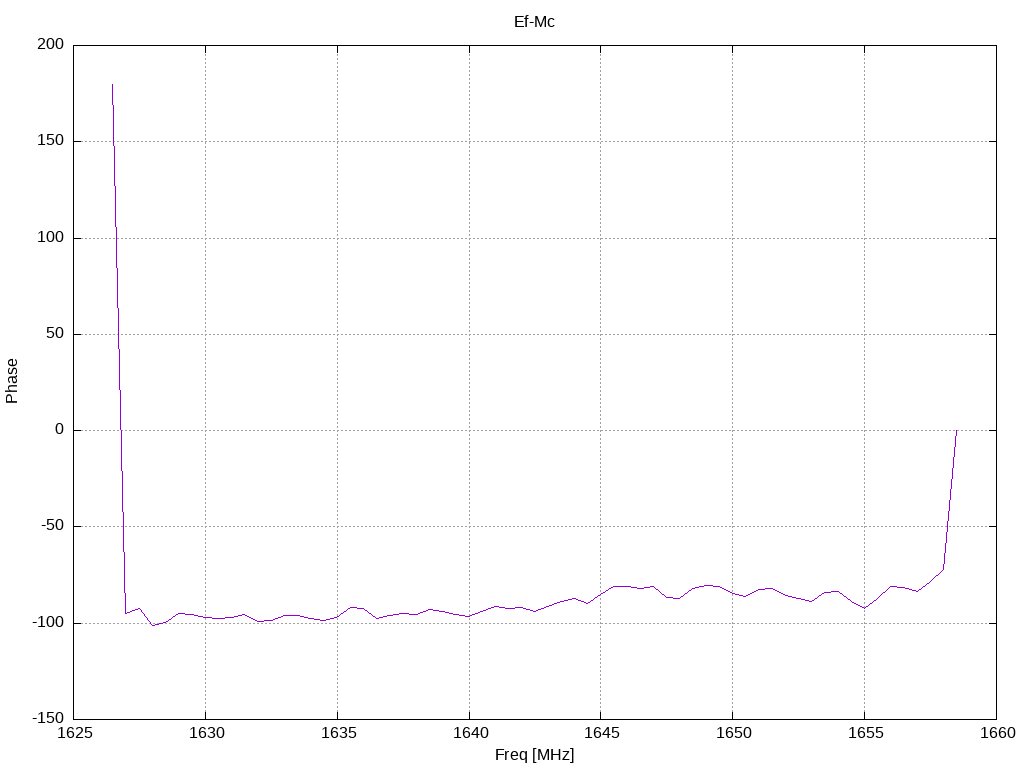Click the x-axis tick label 1625
The height and width of the screenshot is (768, 1024).
click(74, 733)
